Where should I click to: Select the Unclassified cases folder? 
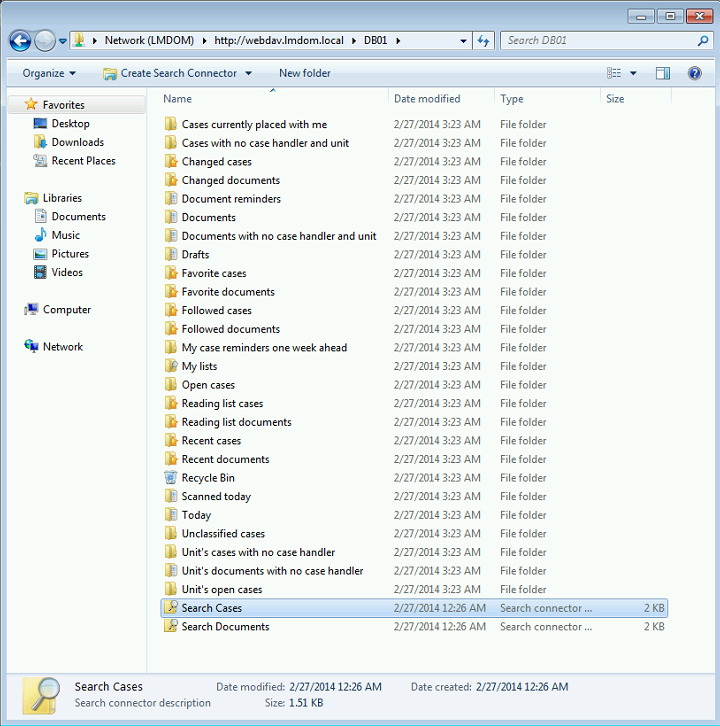click(223, 534)
